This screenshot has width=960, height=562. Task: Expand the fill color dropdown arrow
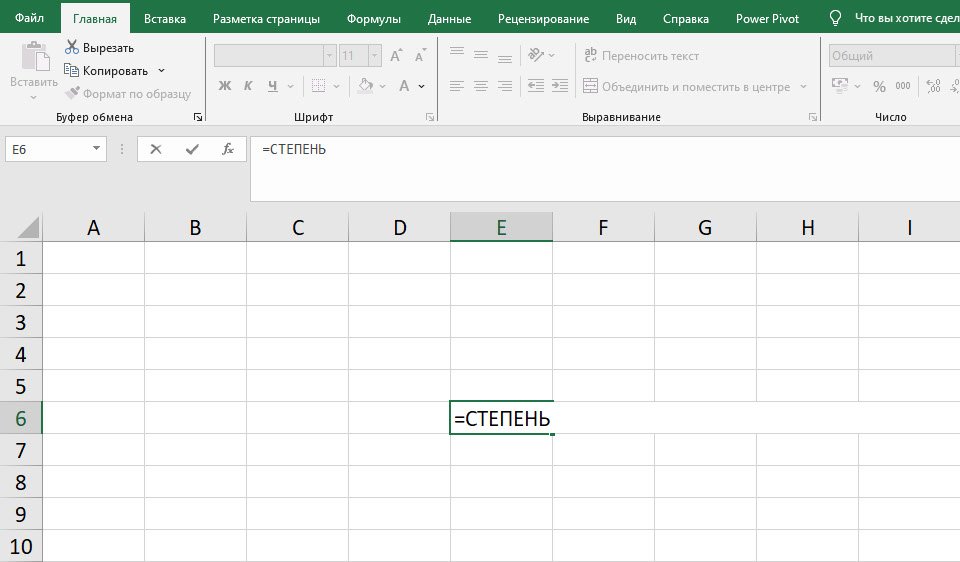click(x=383, y=86)
